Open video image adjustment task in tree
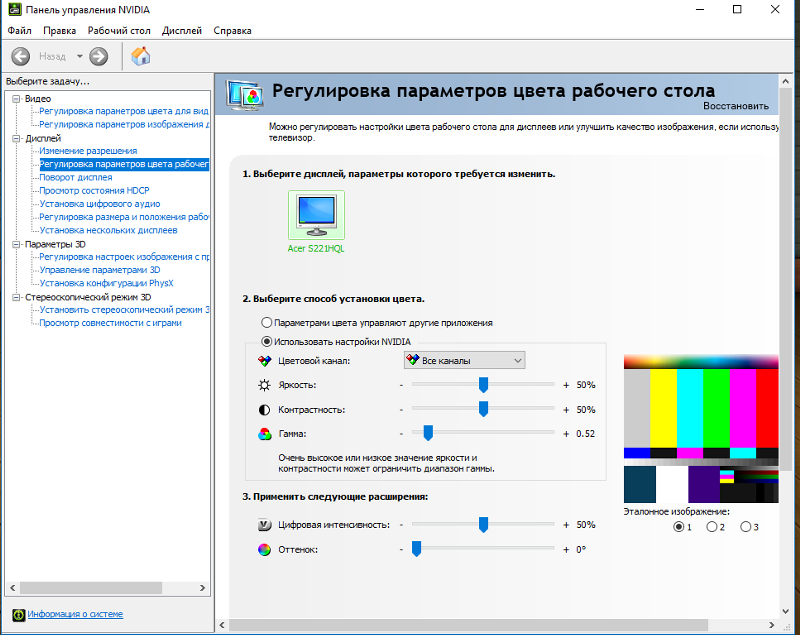Viewport: 800px width, 635px height. 124,124
